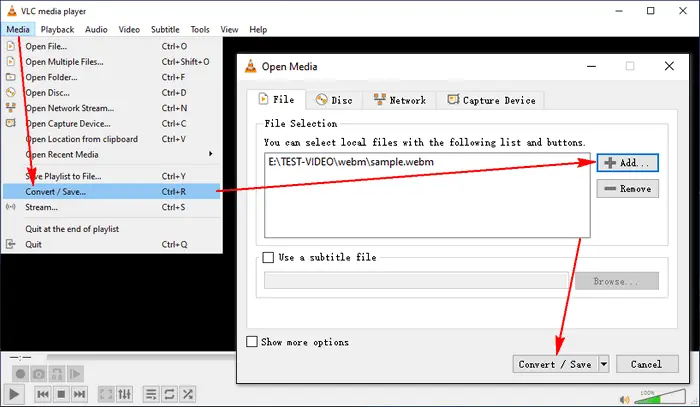Adjust the volume slider
The width and height of the screenshot is (700, 407).
(x=656, y=398)
